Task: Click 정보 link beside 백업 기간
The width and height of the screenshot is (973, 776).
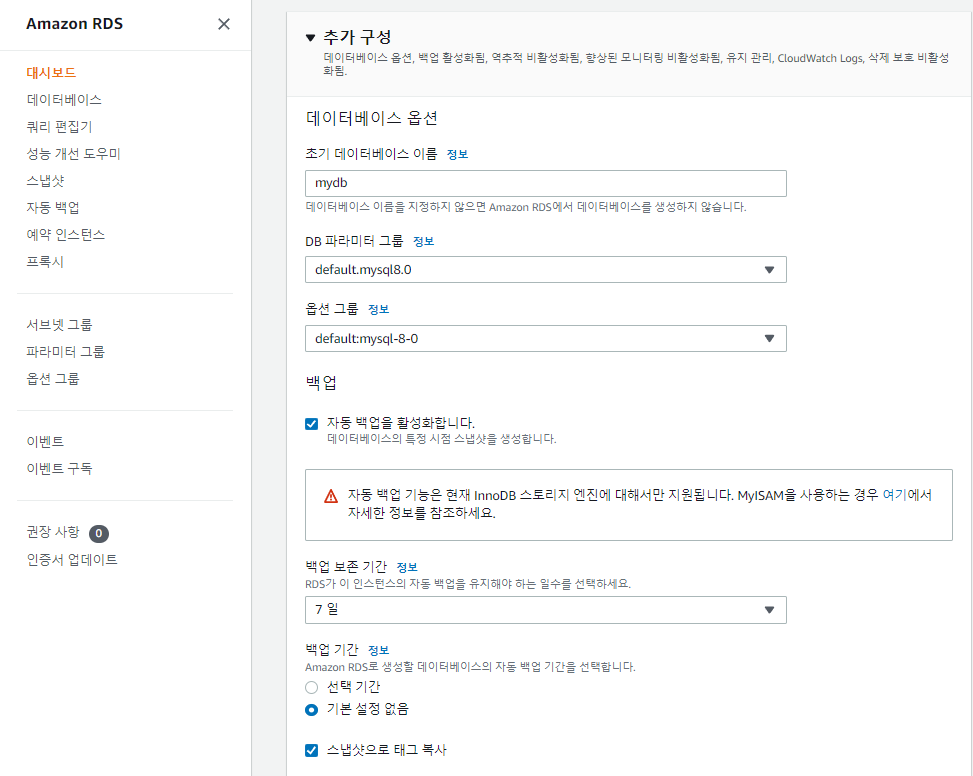Action: point(379,651)
